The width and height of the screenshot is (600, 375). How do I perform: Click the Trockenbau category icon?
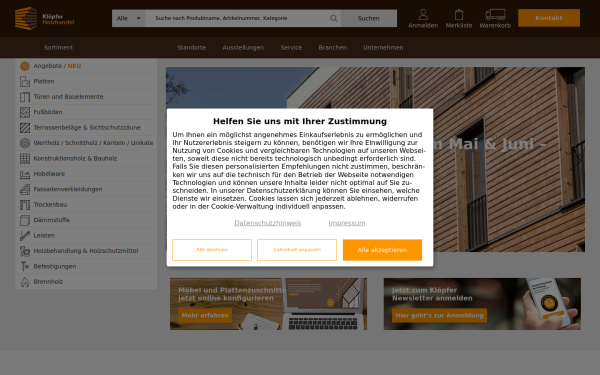[25, 205]
